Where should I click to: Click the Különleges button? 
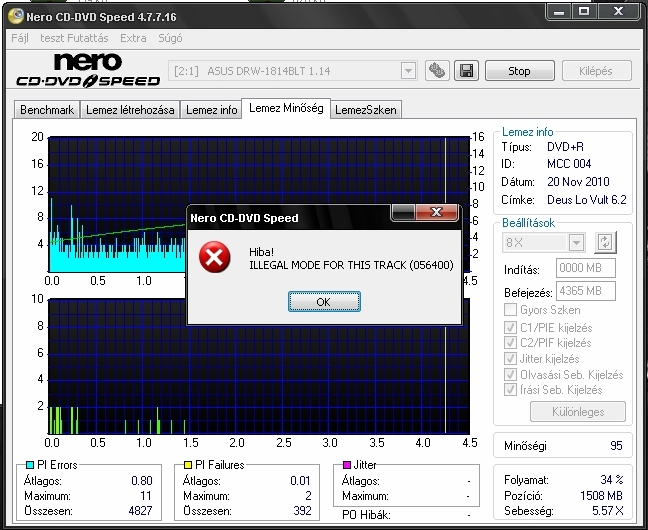tap(578, 412)
